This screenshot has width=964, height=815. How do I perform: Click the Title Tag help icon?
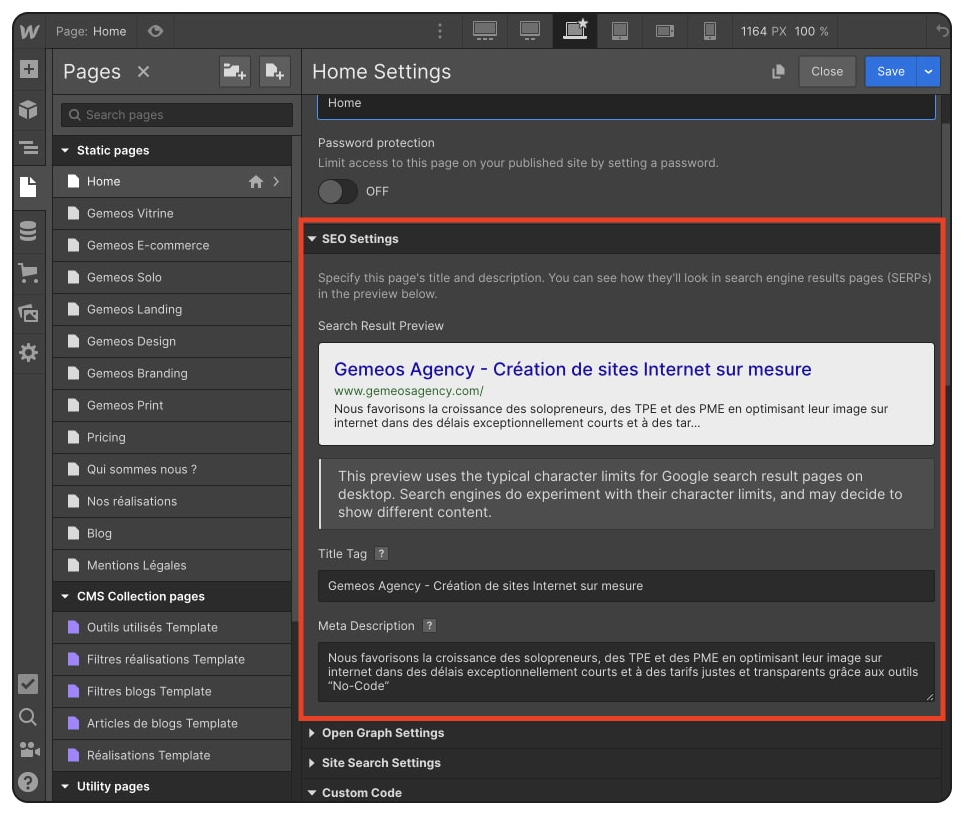tap(381, 553)
